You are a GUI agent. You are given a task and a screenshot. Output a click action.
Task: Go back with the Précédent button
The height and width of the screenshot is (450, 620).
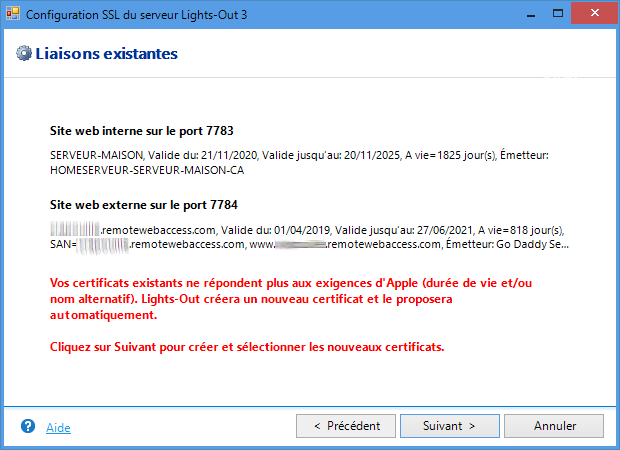point(346,426)
